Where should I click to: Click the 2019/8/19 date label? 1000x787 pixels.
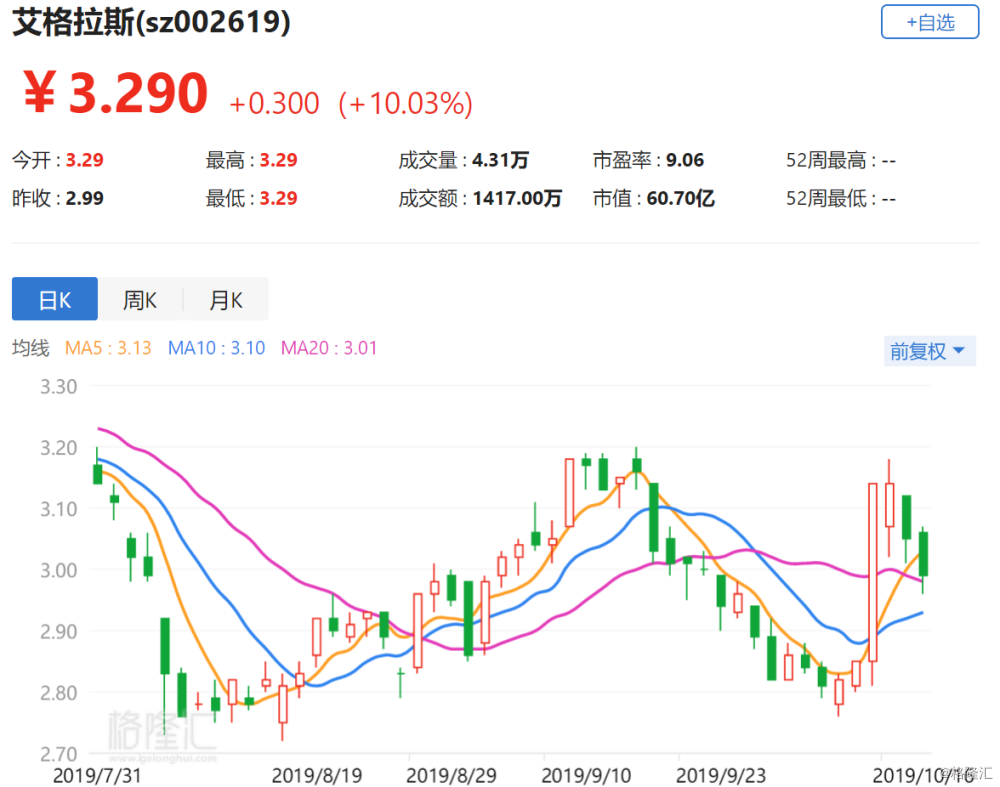pos(317,776)
